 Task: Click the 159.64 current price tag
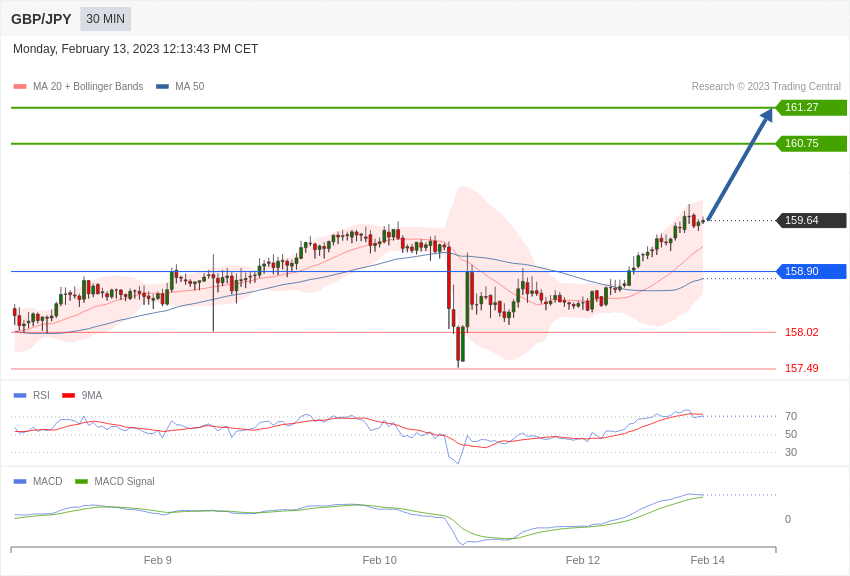click(x=812, y=221)
